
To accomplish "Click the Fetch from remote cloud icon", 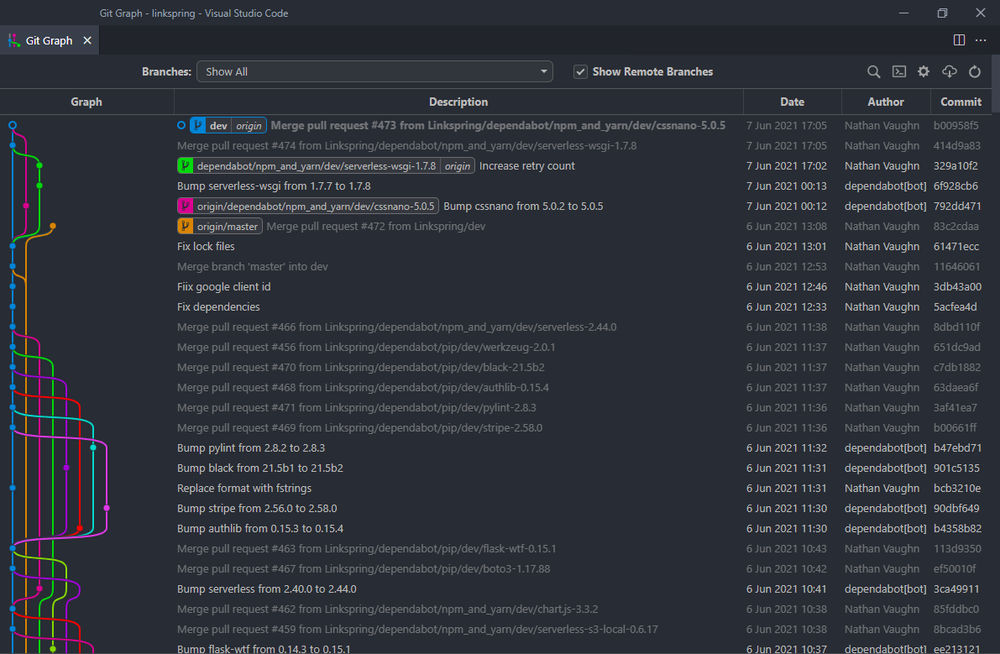I will [950, 71].
